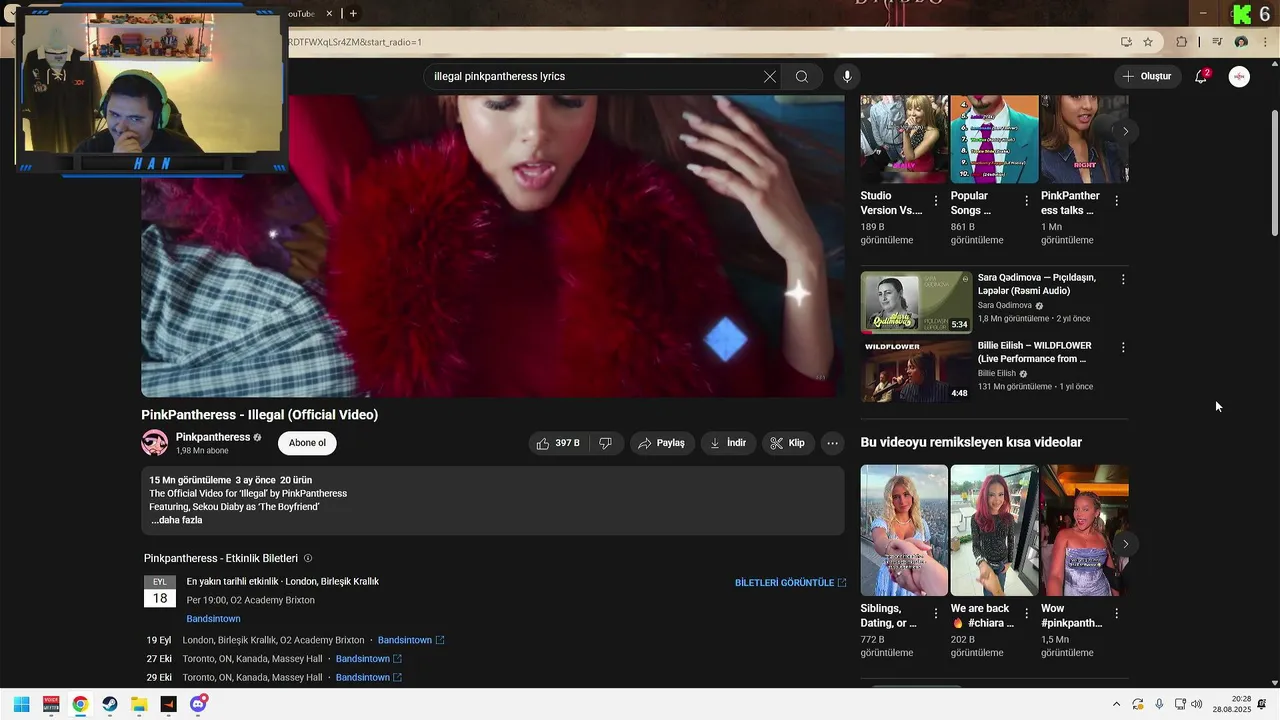Screen dimensions: 1280x720
Task: Click the event tickets info icon
Action: 308,558
